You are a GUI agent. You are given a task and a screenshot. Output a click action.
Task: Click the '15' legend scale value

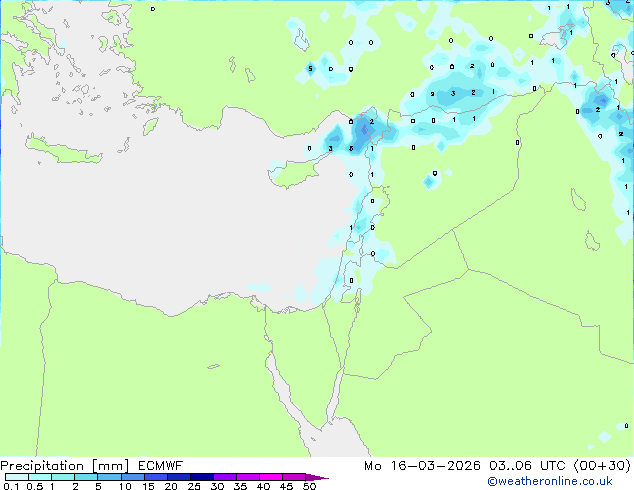click(x=148, y=486)
